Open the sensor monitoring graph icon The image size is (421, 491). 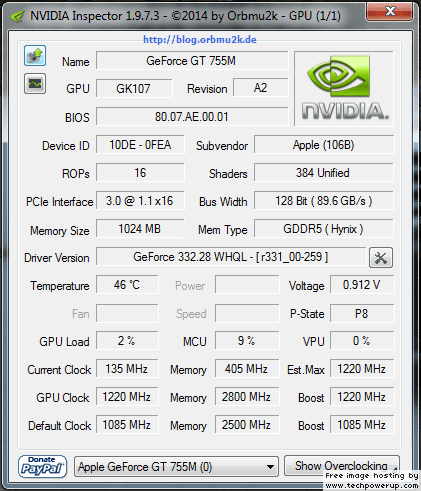click(x=35, y=84)
